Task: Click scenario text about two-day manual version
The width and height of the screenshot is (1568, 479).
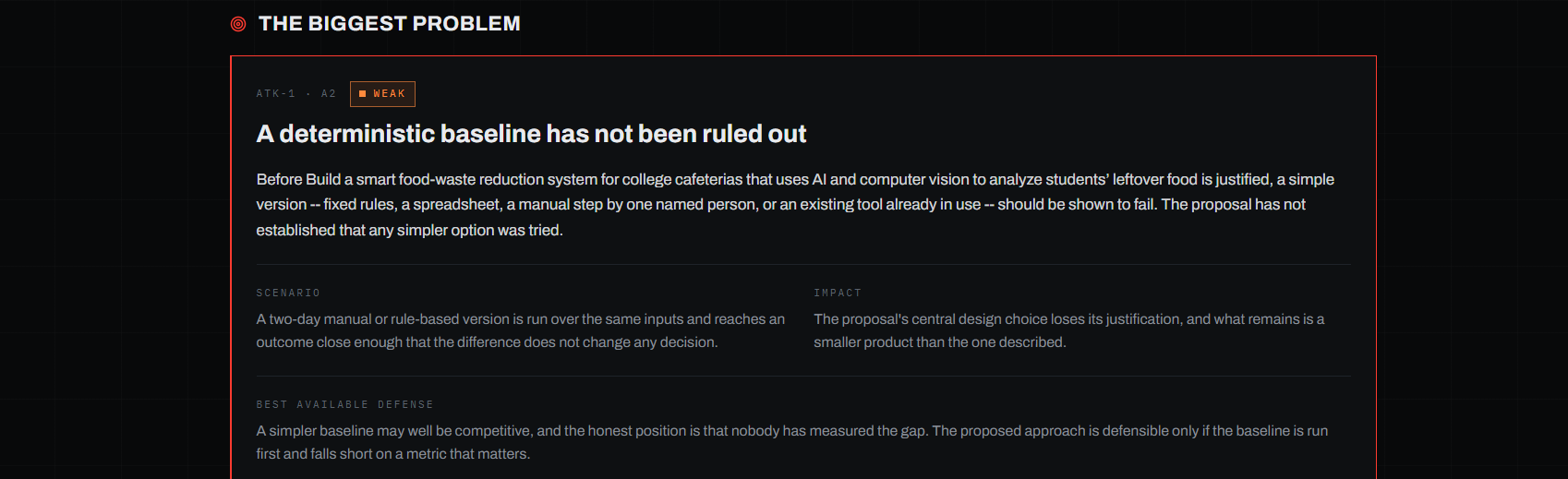Action: coord(521,330)
